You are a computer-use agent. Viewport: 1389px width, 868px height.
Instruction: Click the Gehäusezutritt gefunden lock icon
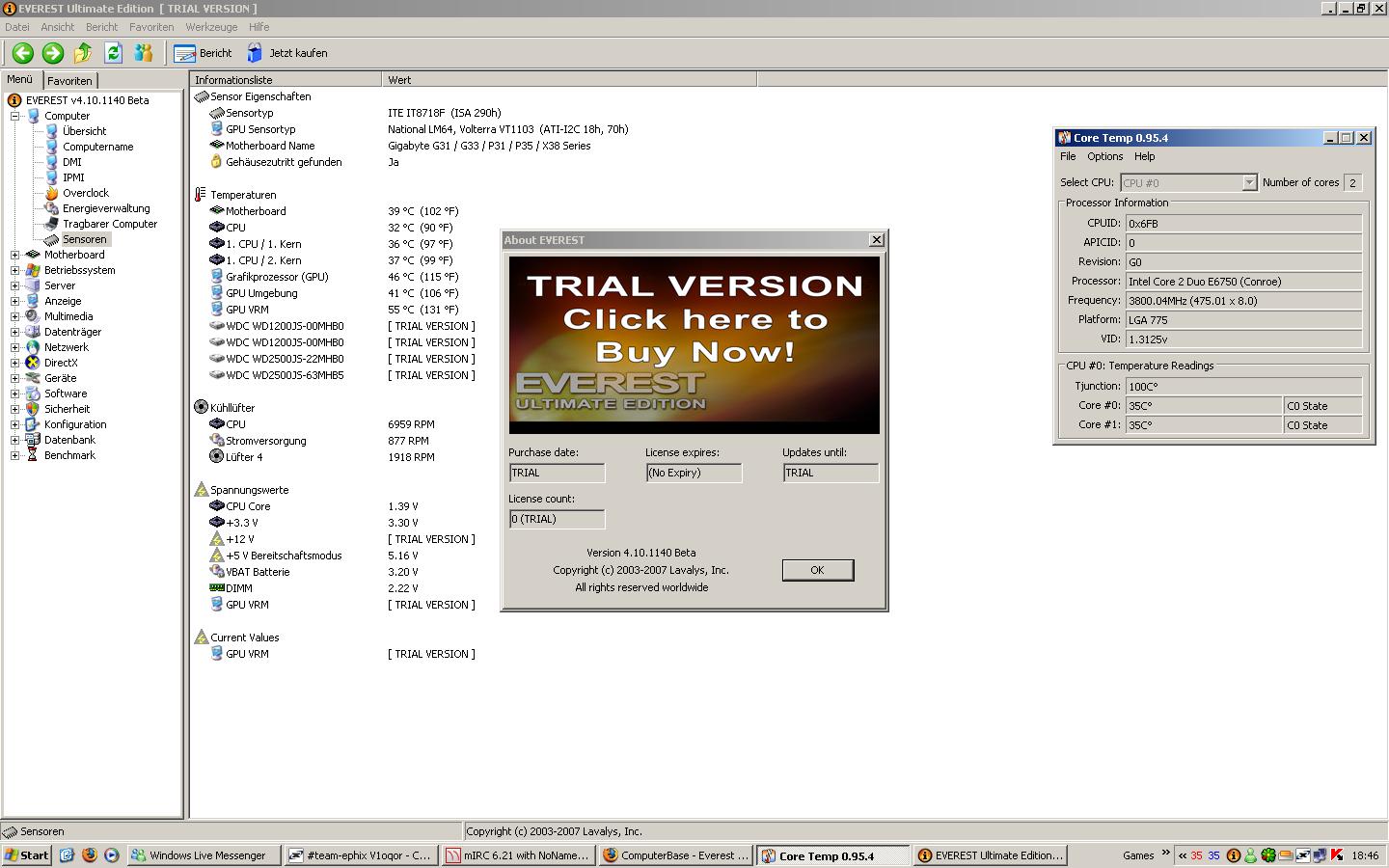click(x=217, y=162)
